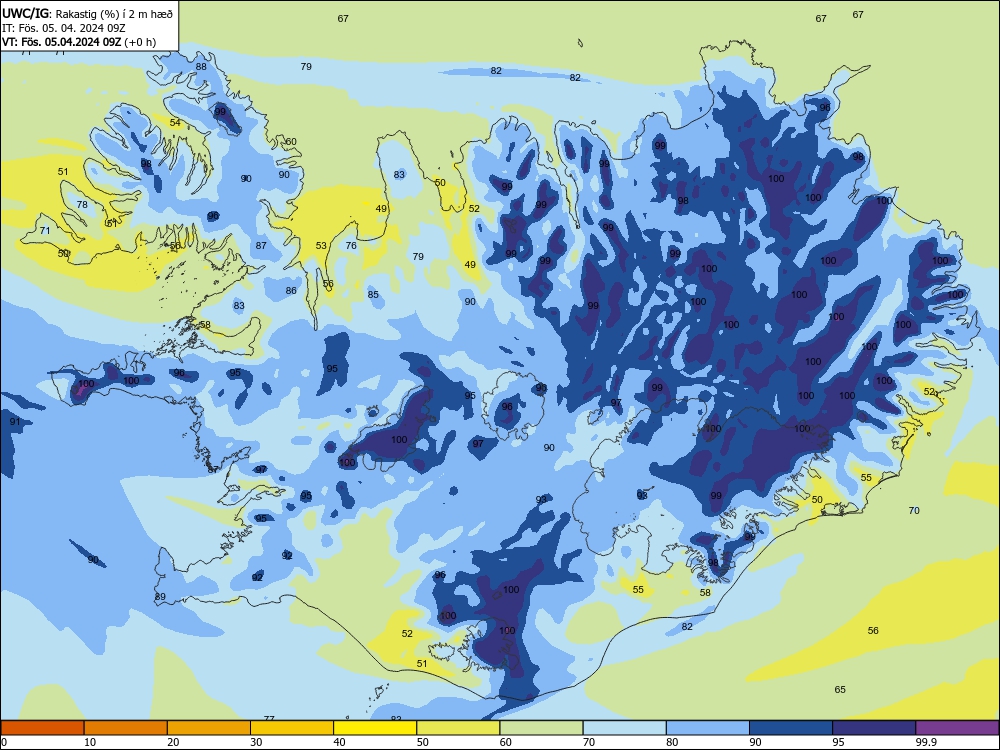Pick the yellow-green 50–60 legend segment
This screenshot has height=750, width=1000.
coord(458,728)
